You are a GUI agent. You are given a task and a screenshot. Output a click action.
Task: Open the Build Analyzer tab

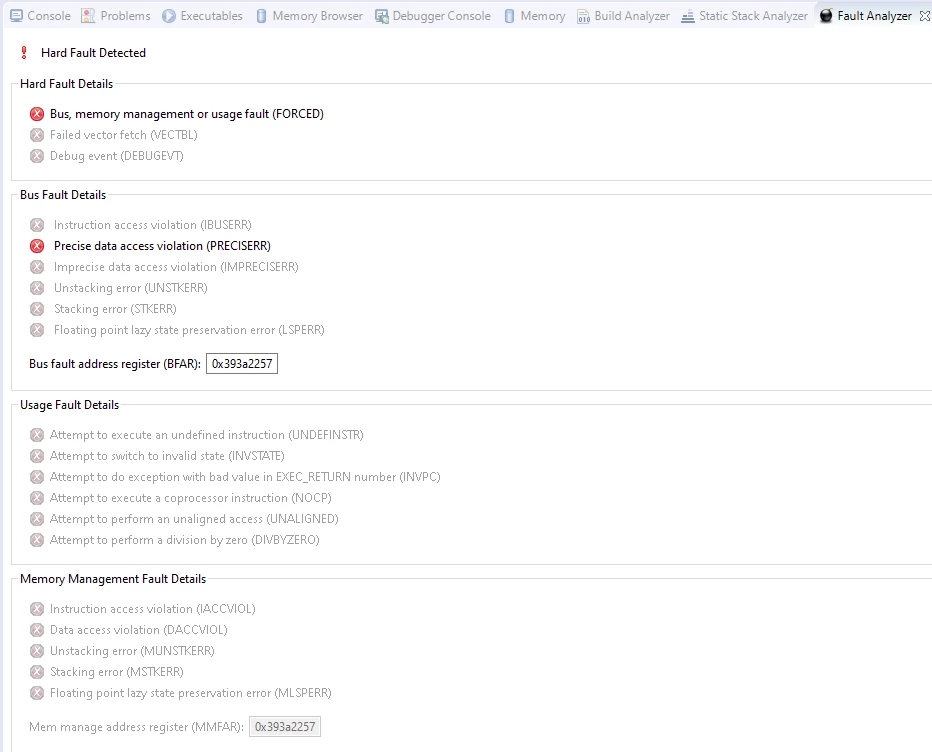[623, 16]
